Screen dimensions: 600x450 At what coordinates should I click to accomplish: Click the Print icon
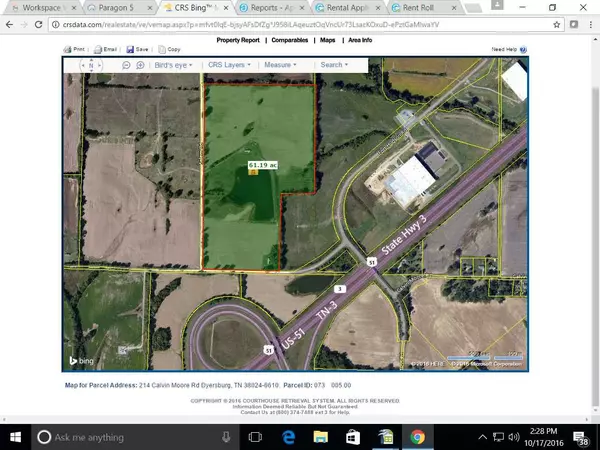(x=68, y=48)
